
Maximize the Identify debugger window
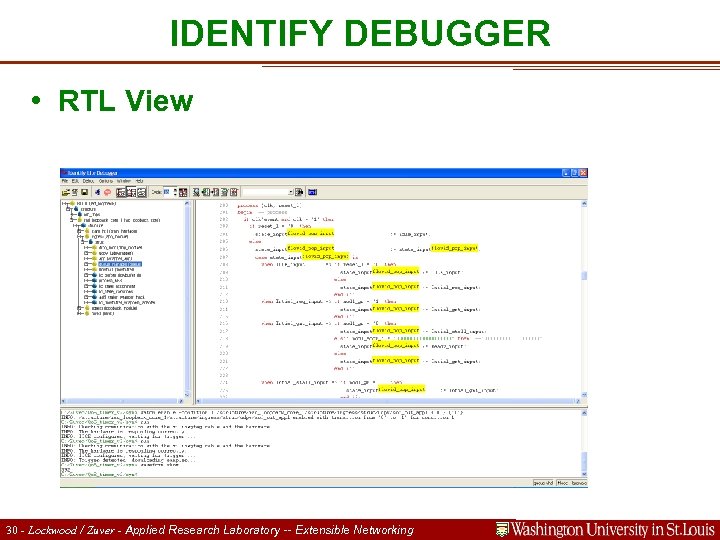[574, 173]
